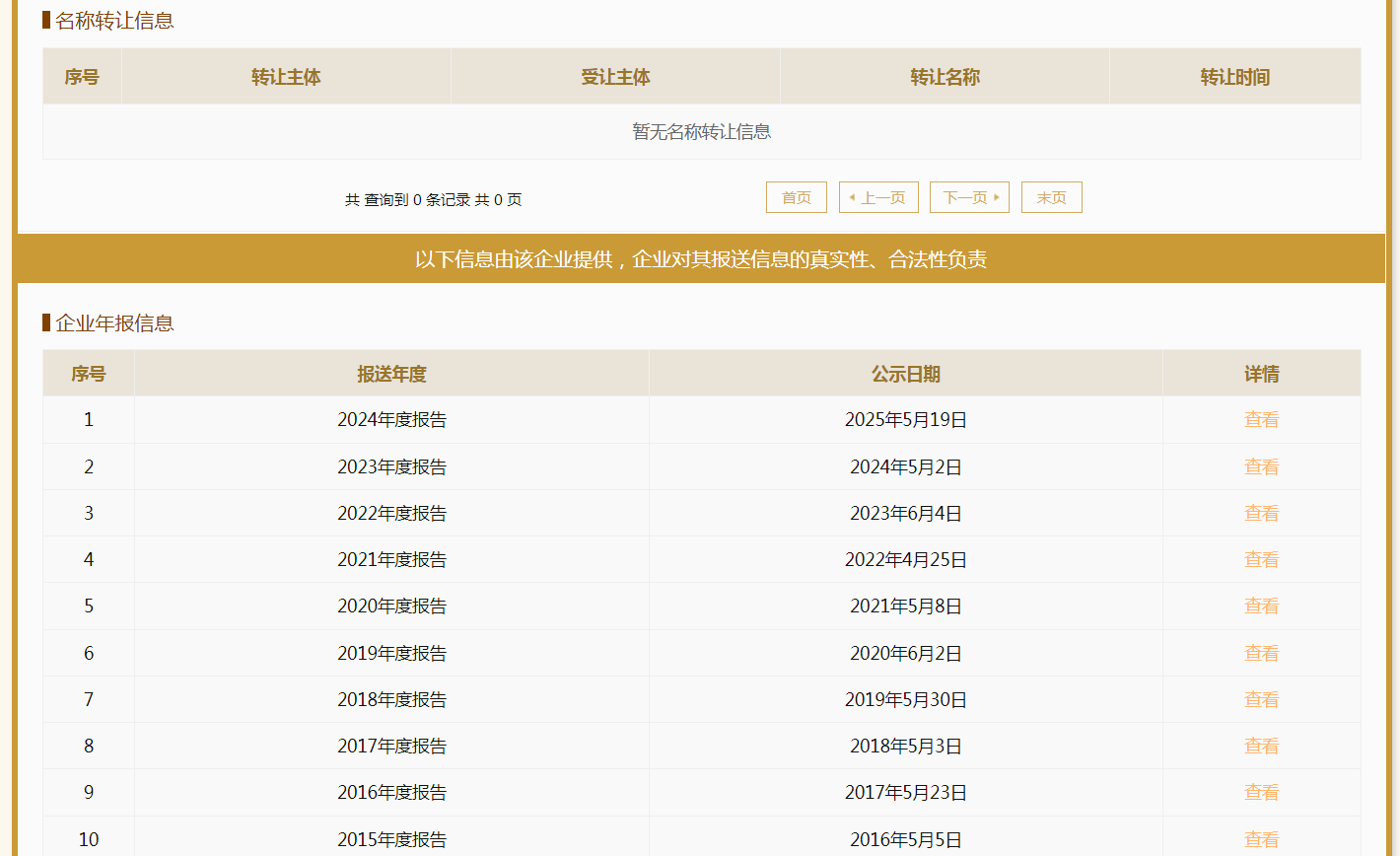Open 查看 link for 2024年度报告

pos(1261,420)
